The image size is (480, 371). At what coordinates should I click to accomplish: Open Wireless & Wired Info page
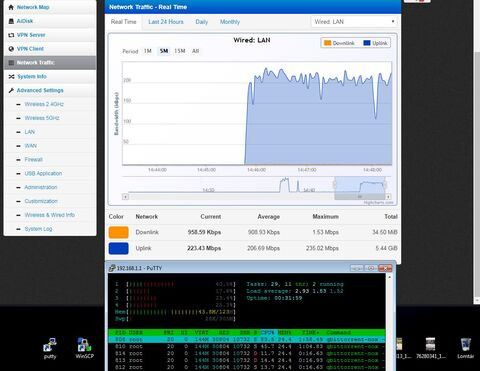point(50,215)
